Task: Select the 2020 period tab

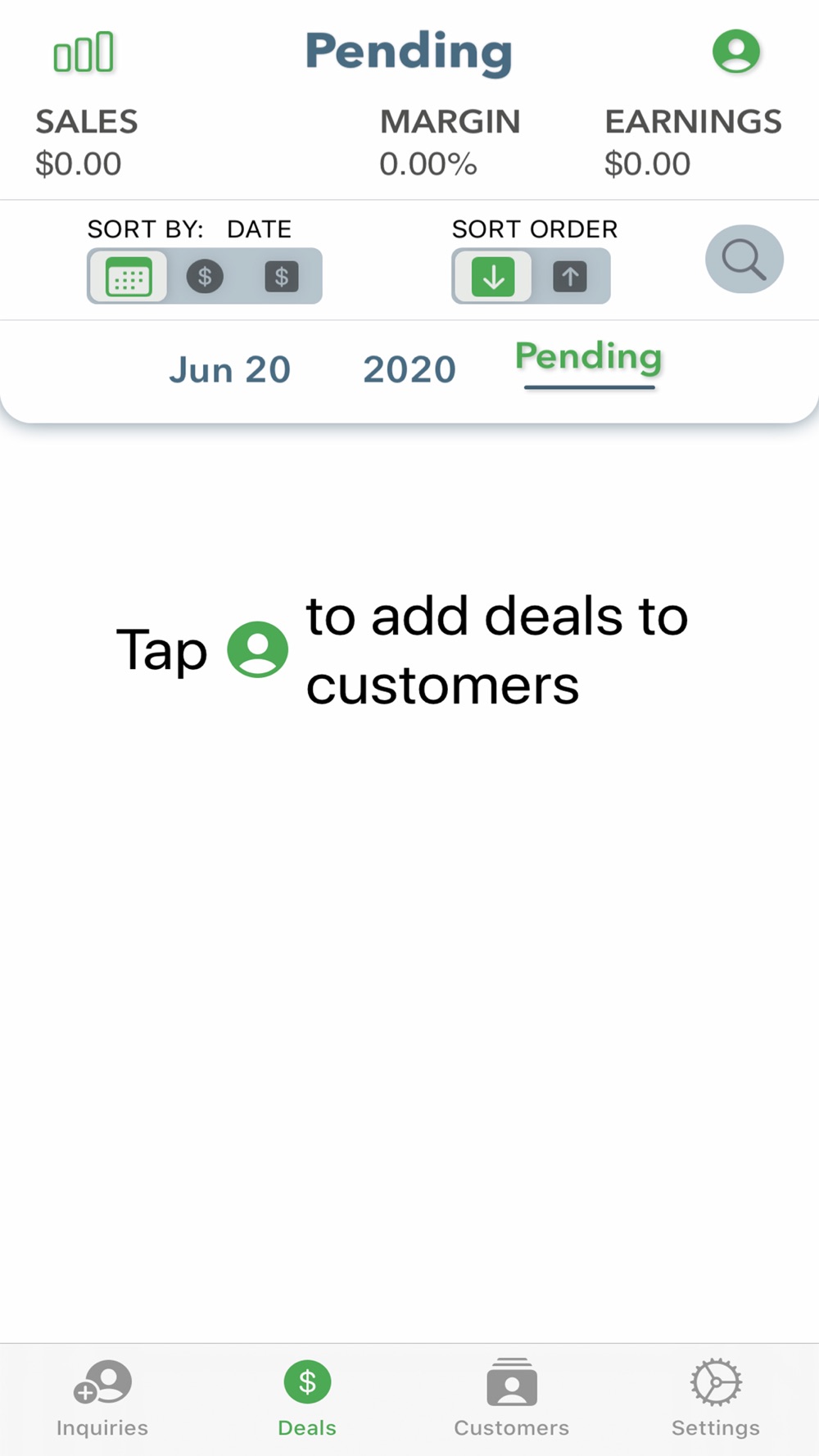Action: pyautogui.click(x=409, y=370)
